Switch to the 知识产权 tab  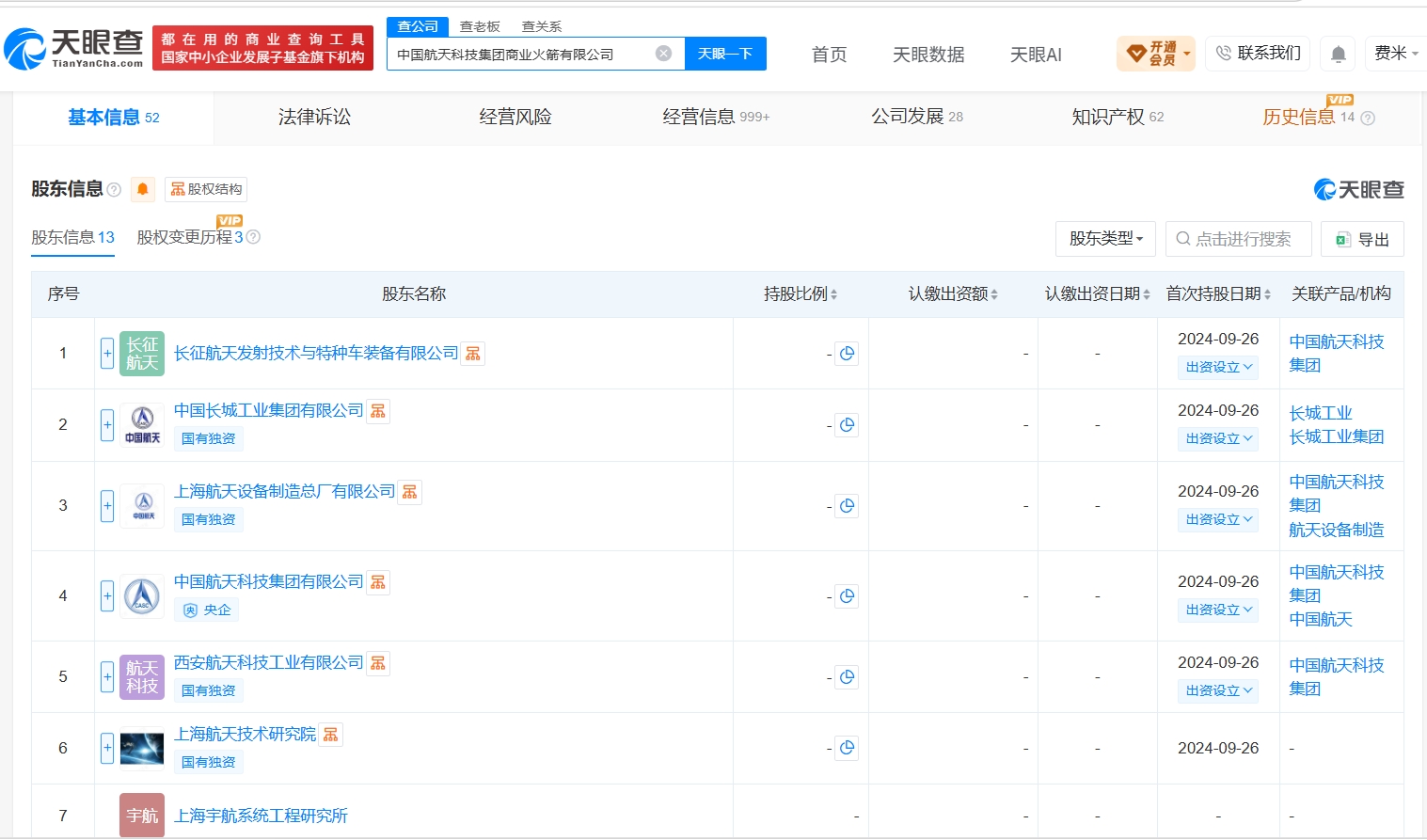[x=1118, y=118]
